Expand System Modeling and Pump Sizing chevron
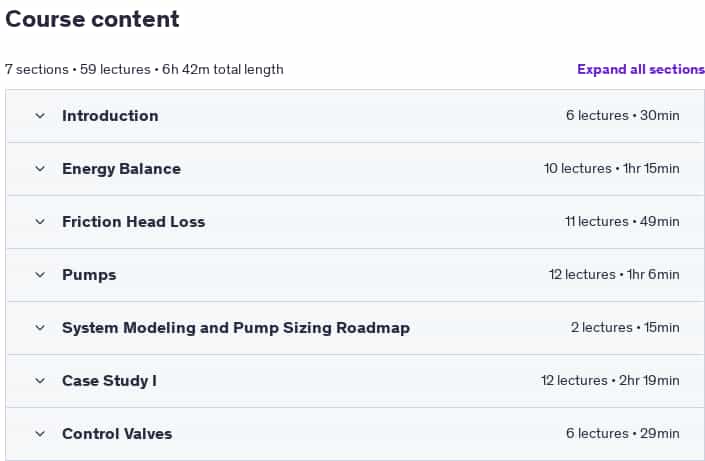This screenshot has width=705, height=461. point(40,328)
